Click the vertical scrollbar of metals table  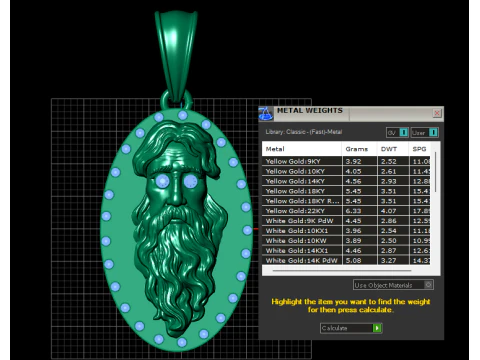pos(435,173)
